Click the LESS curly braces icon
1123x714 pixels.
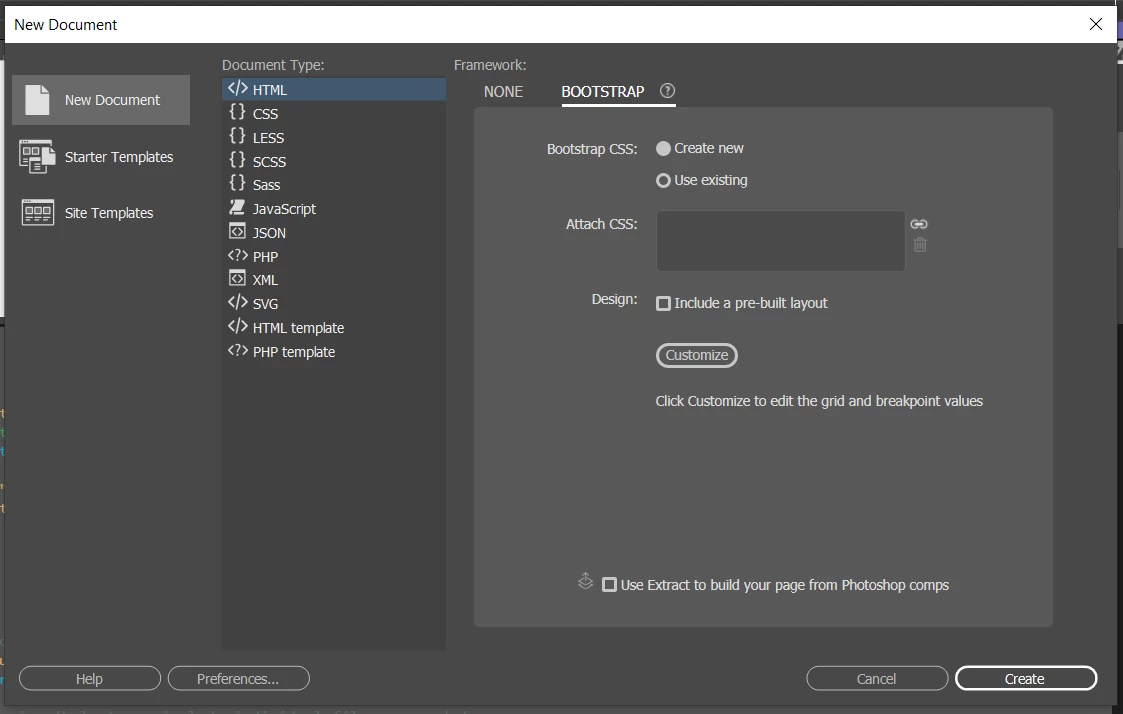[x=237, y=136]
